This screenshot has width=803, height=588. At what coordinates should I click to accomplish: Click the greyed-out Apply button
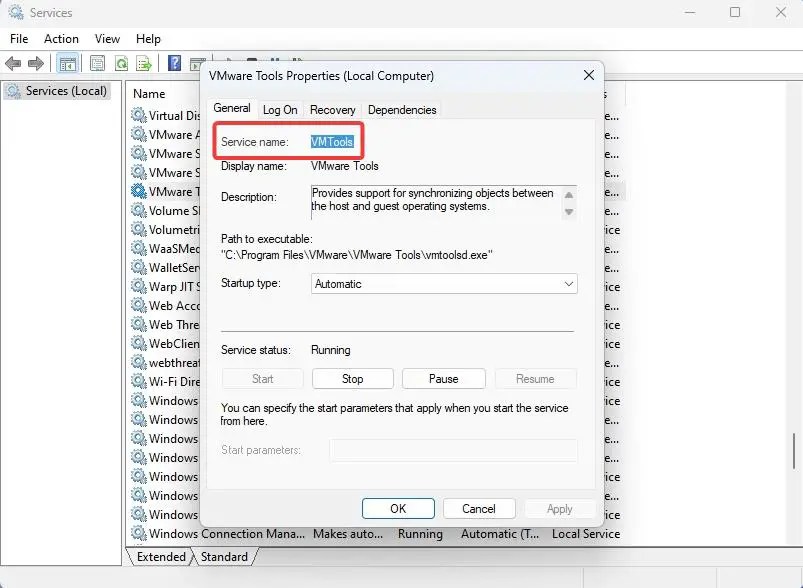[559, 509]
